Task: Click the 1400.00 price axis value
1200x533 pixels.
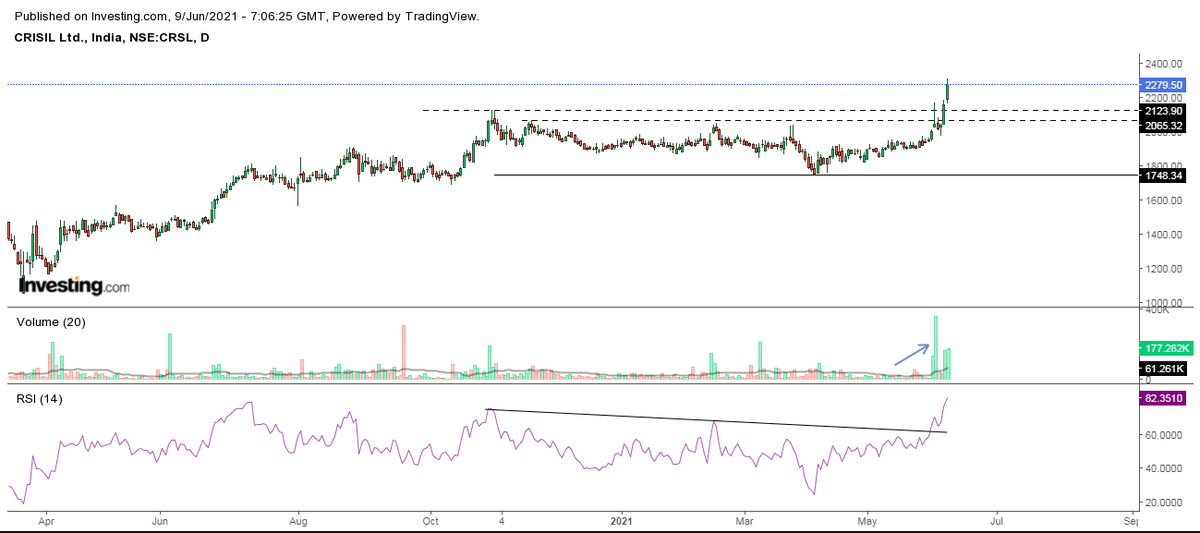Action: (x=1165, y=235)
